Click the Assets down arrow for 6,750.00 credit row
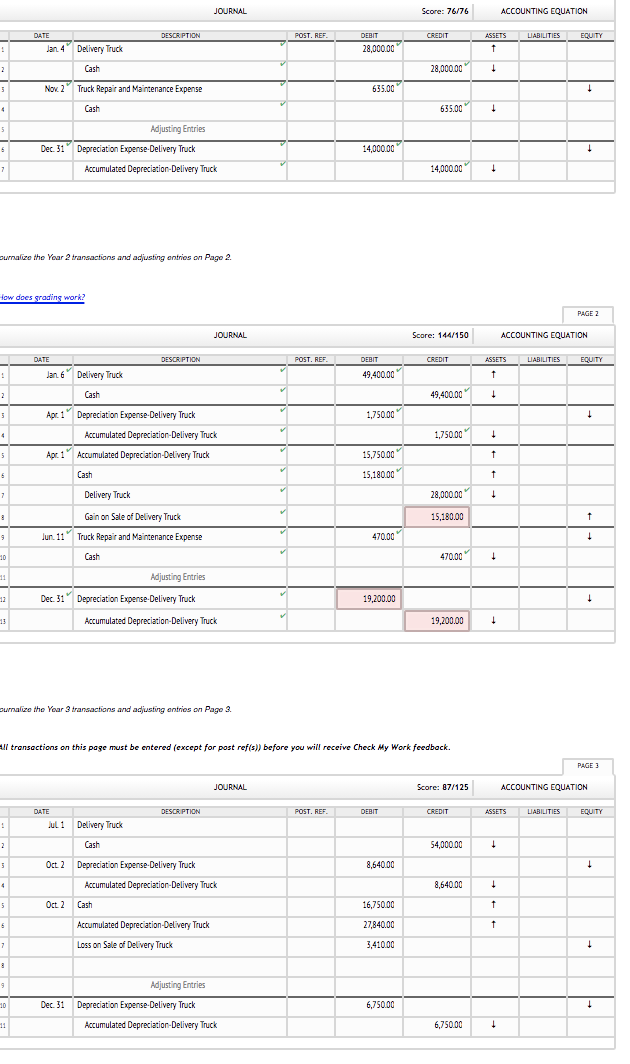630x1064 pixels. (494, 1025)
